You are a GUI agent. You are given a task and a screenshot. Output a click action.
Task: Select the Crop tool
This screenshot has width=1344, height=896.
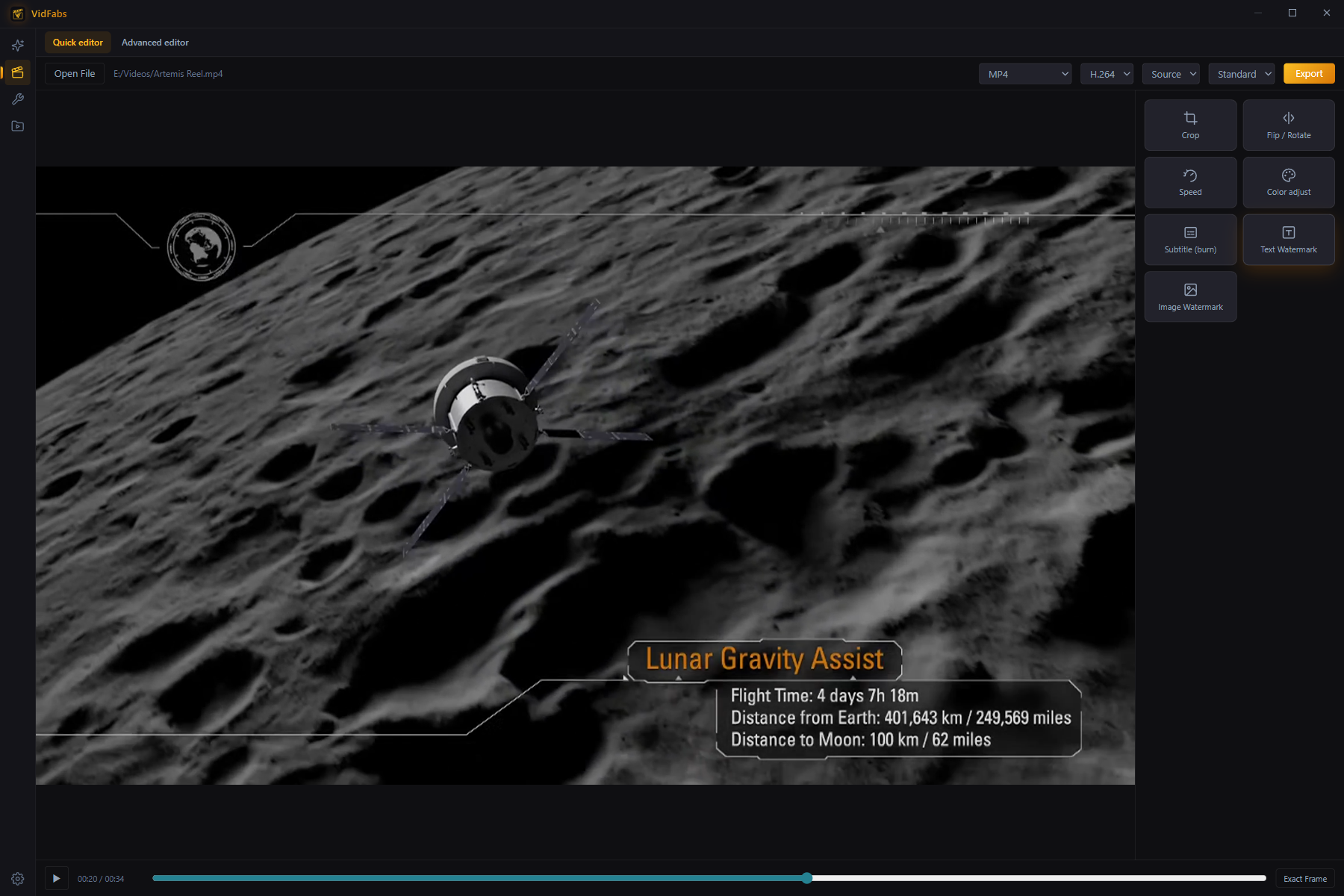(x=1190, y=125)
